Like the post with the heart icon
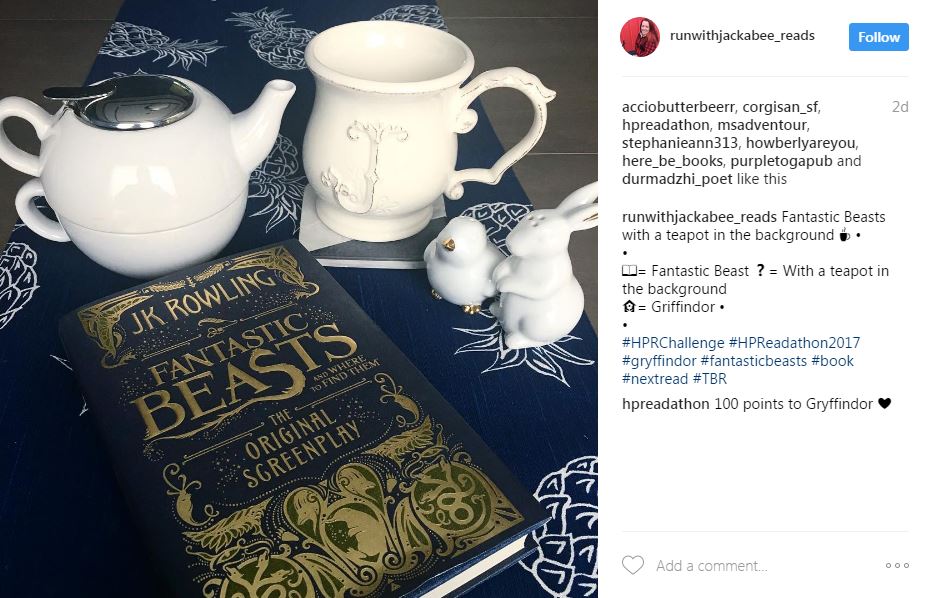932x598 pixels. (x=632, y=565)
